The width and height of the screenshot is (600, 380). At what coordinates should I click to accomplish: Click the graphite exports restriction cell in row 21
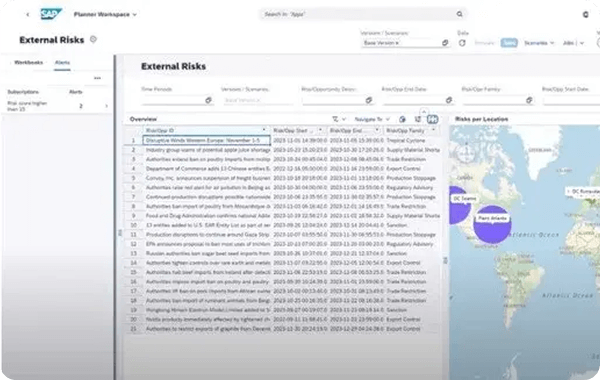(x=207, y=329)
